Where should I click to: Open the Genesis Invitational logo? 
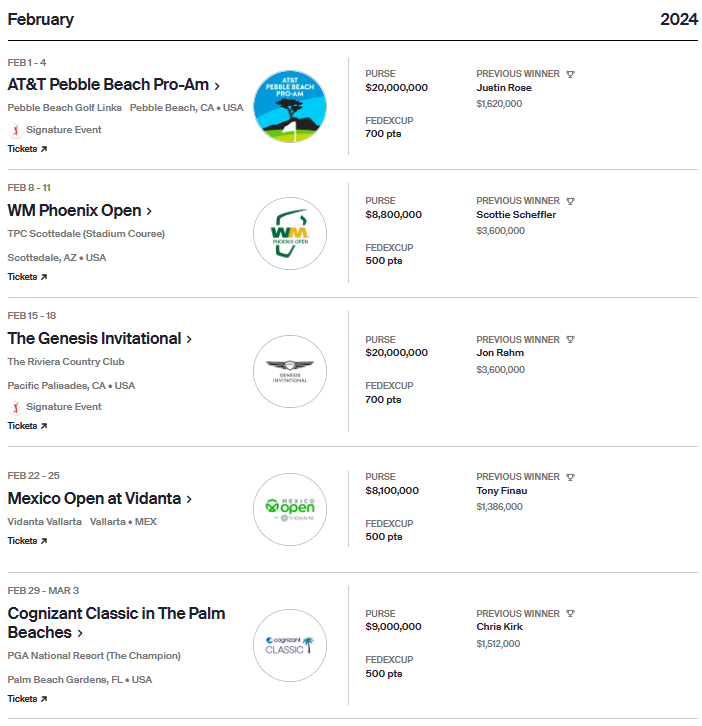[x=290, y=371]
